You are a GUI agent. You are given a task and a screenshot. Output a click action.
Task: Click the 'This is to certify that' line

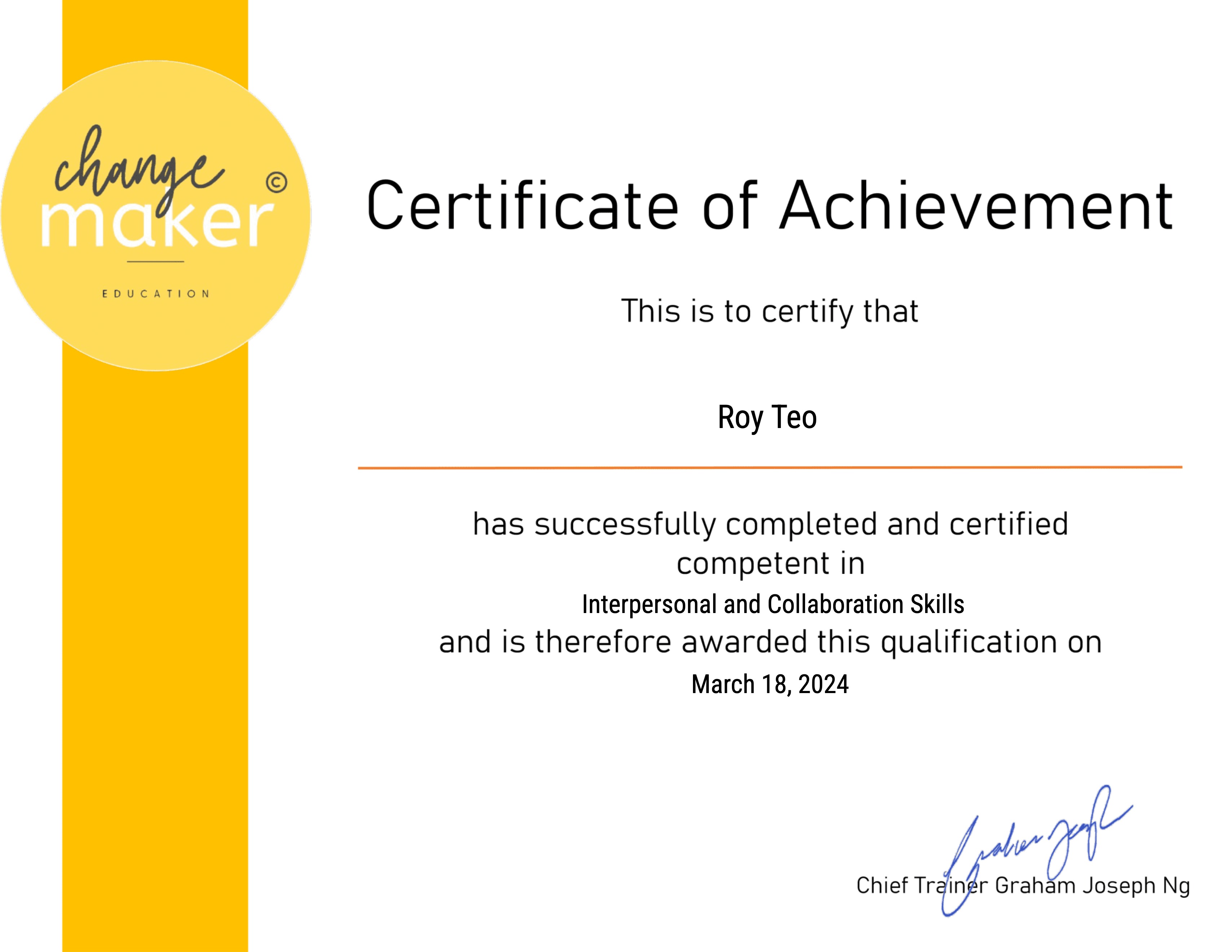769,312
